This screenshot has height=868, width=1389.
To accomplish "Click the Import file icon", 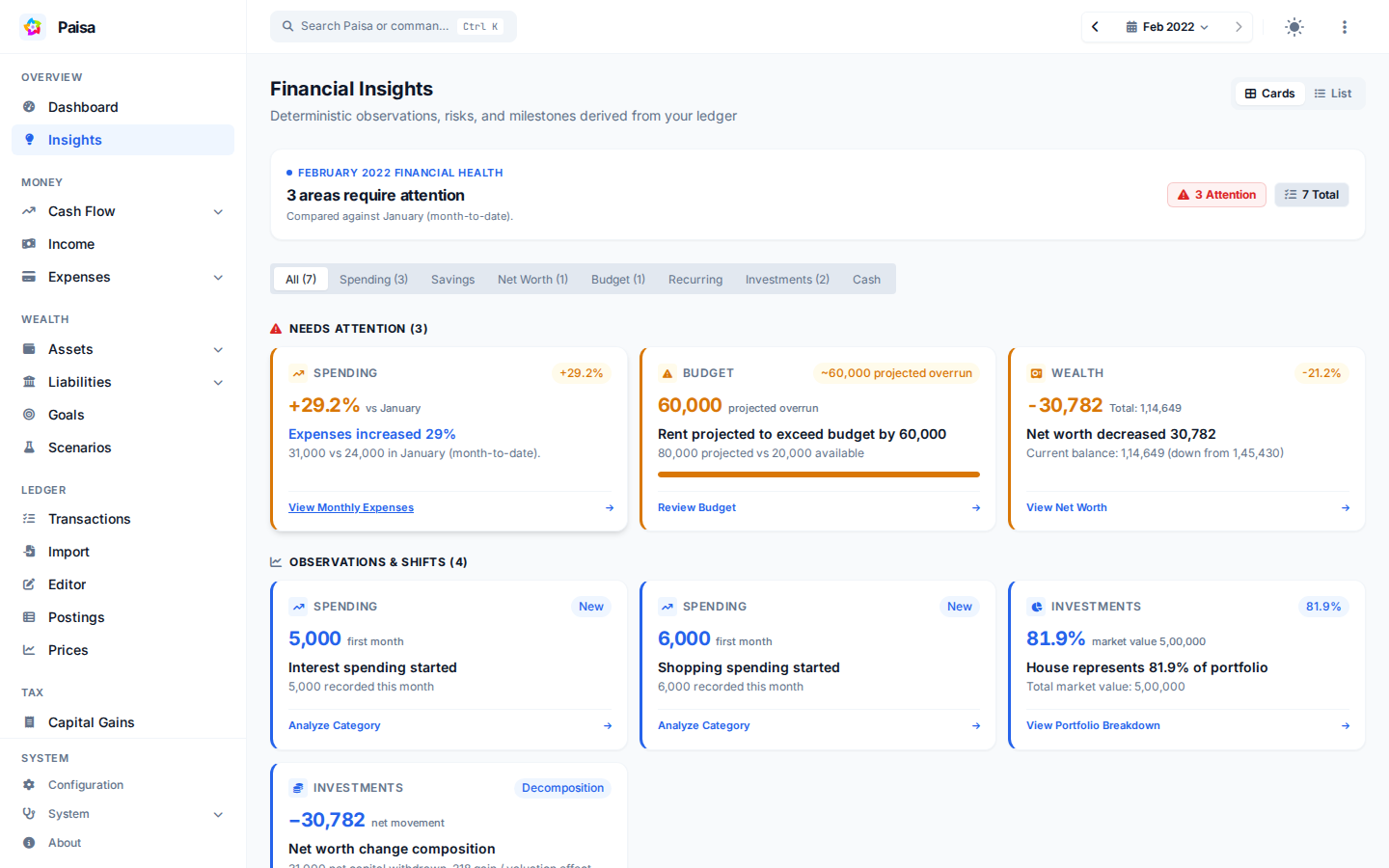I will point(29,552).
